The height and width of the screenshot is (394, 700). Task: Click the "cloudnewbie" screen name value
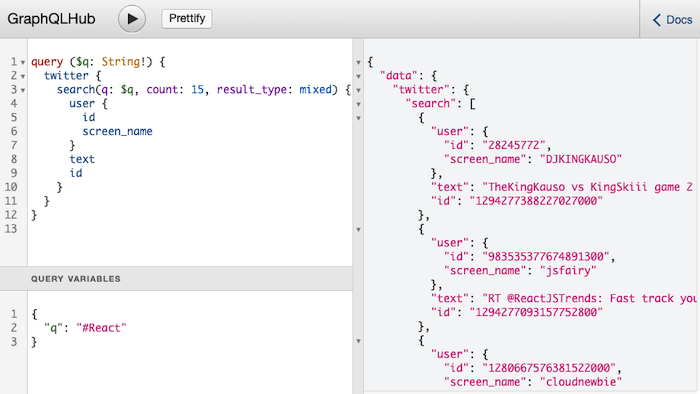(x=581, y=382)
